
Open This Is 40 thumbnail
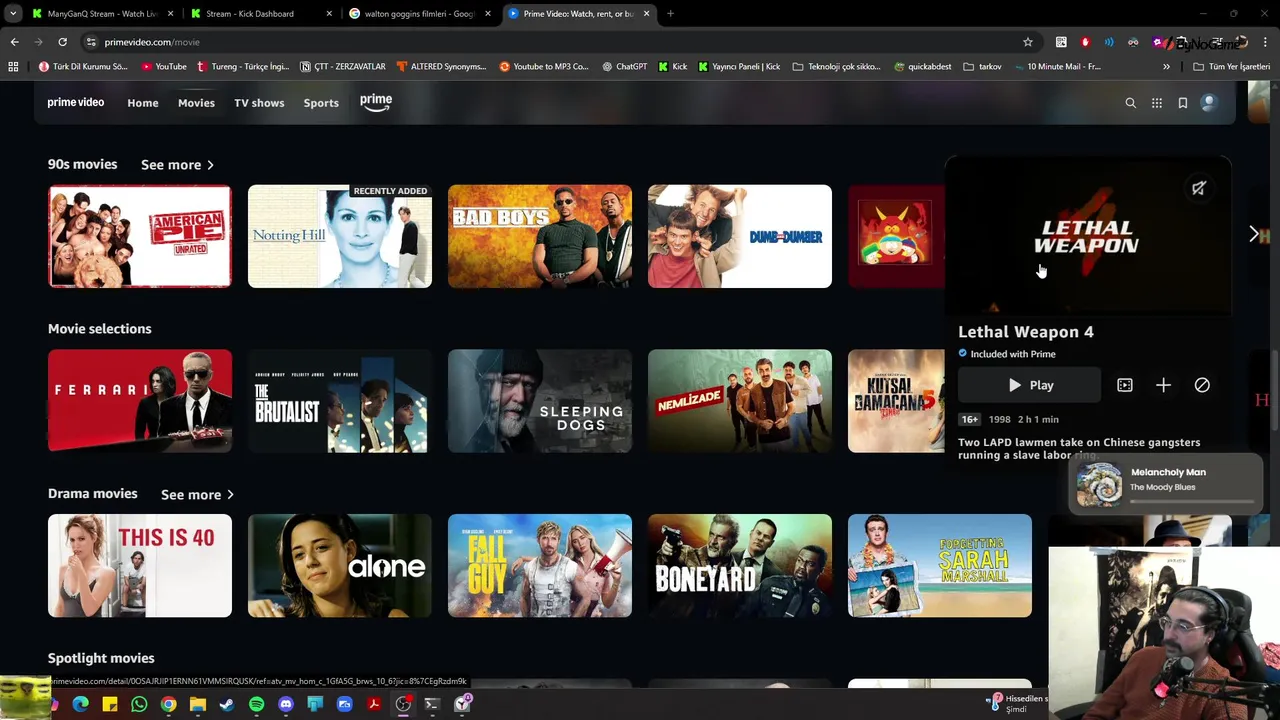[x=140, y=566]
